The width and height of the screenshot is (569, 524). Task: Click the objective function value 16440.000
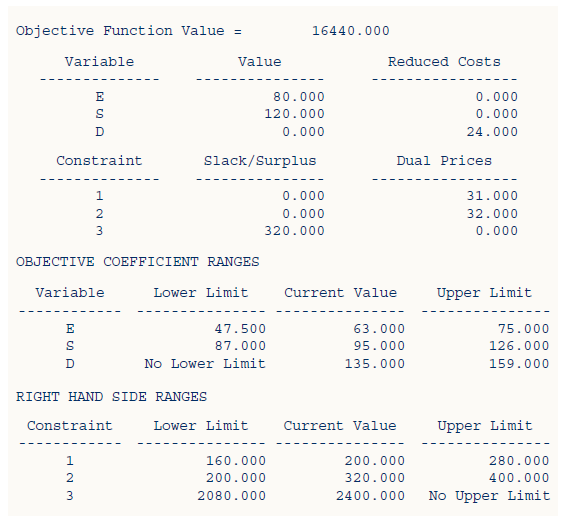tap(351, 31)
